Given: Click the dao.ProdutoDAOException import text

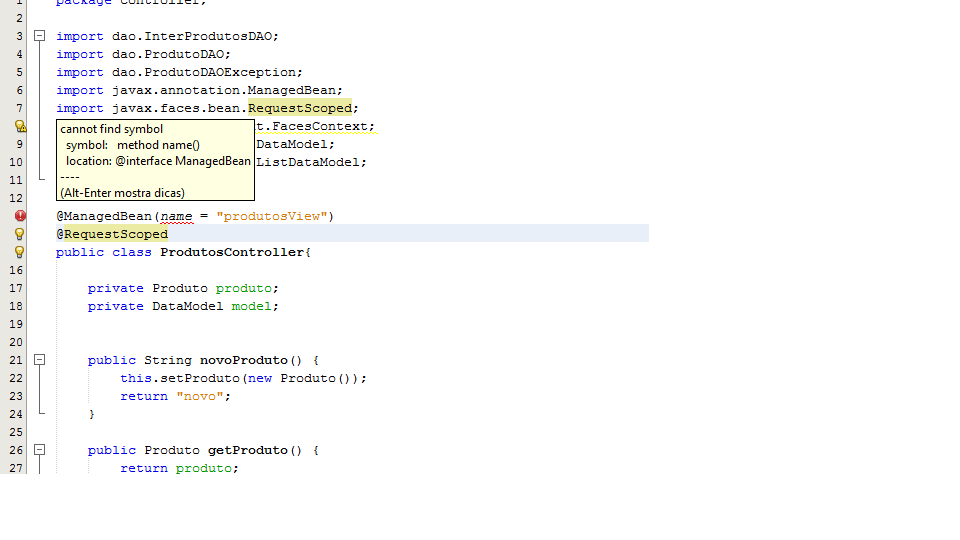Looking at the screenshot, I should coord(204,72).
